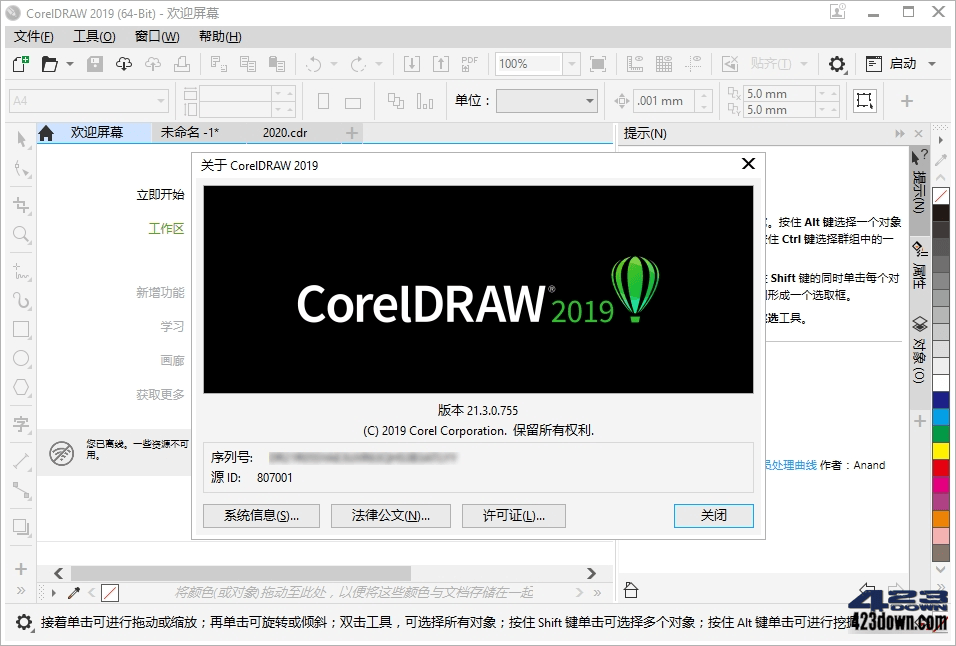Open the zoom level dropdown at 100%
The height and width of the screenshot is (646, 956).
point(570,63)
